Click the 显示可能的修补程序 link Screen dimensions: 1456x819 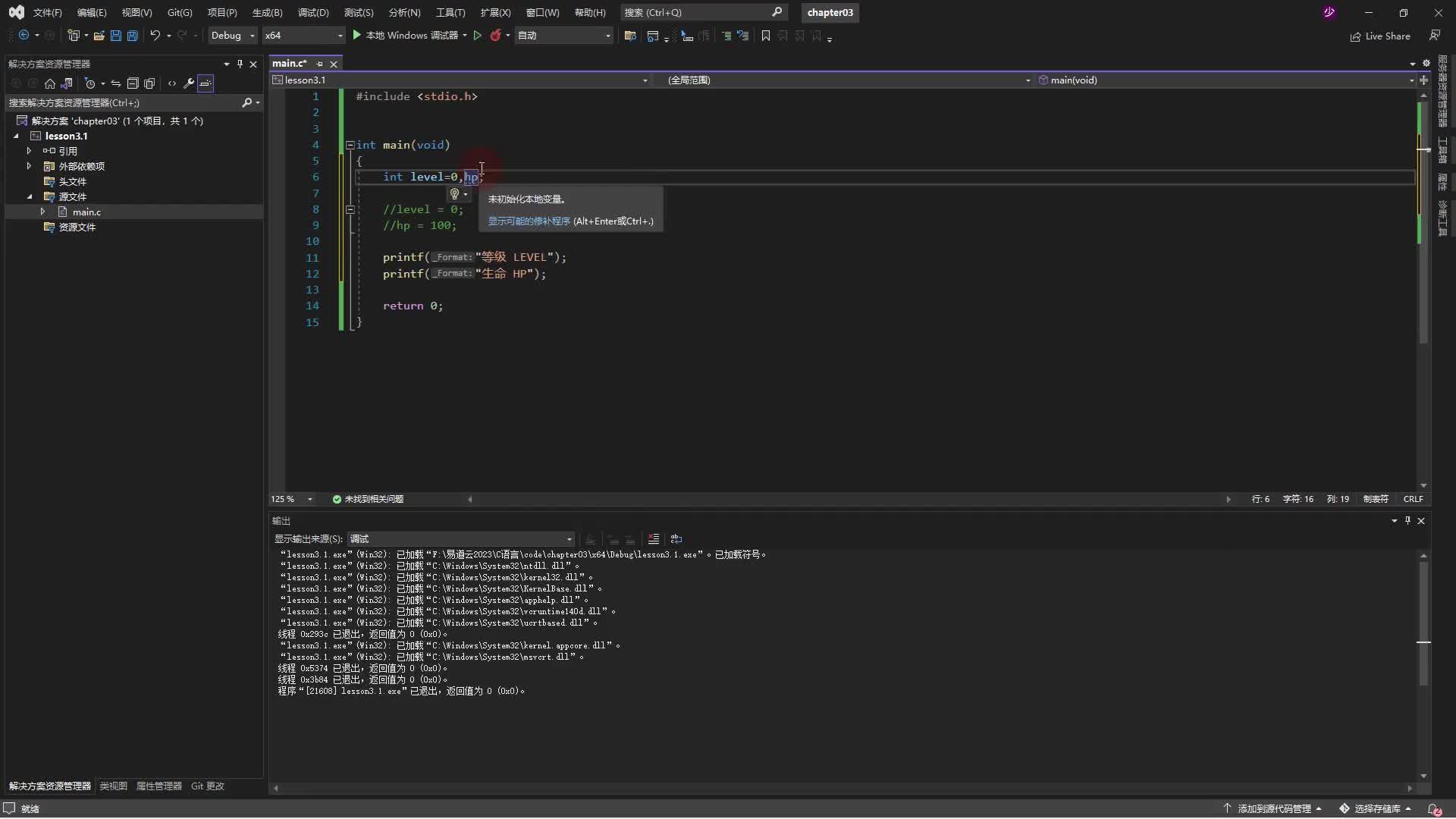529,221
